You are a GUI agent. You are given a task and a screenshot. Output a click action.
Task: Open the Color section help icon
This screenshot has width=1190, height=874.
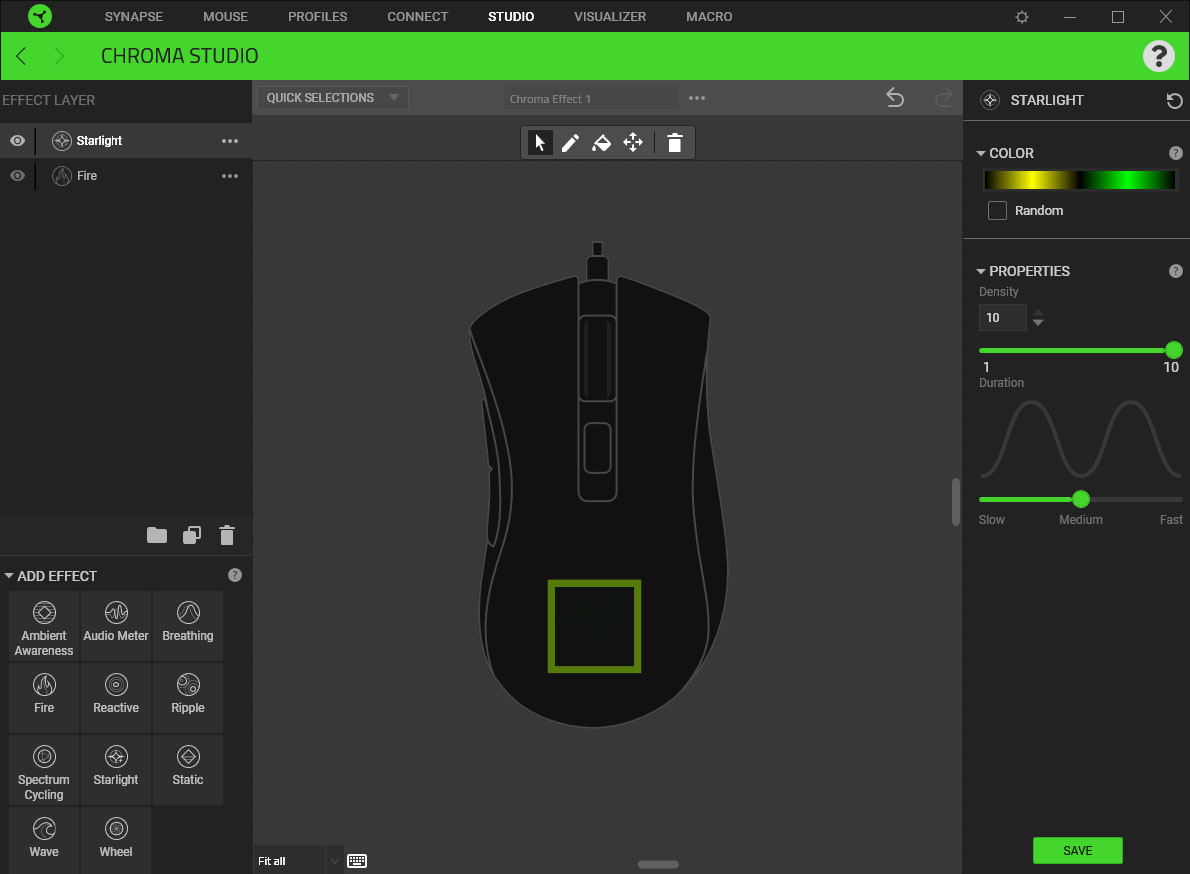(1176, 153)
